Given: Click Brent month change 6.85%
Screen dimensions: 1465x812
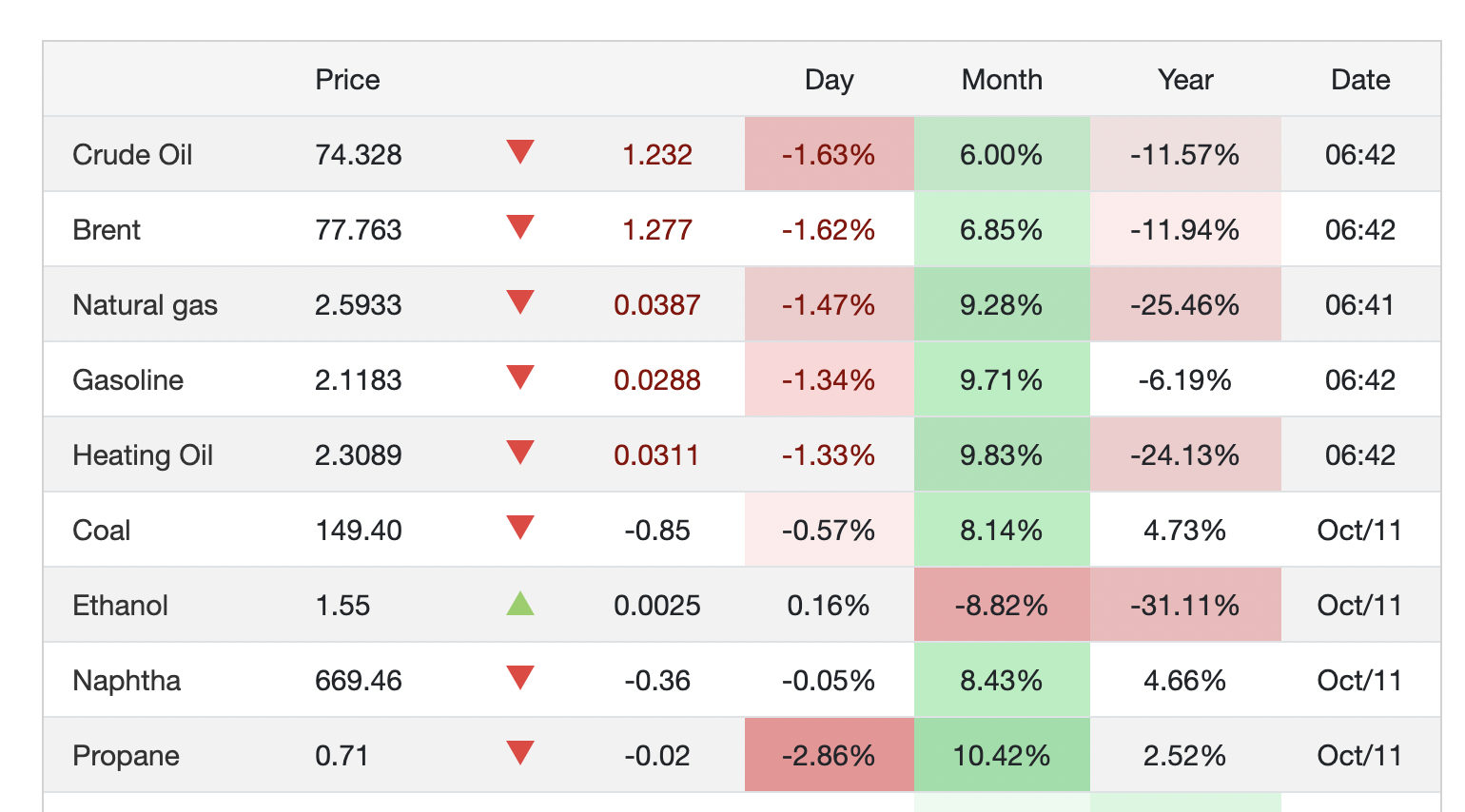Looking at the screenshot, I should (x=1002, y=229).
